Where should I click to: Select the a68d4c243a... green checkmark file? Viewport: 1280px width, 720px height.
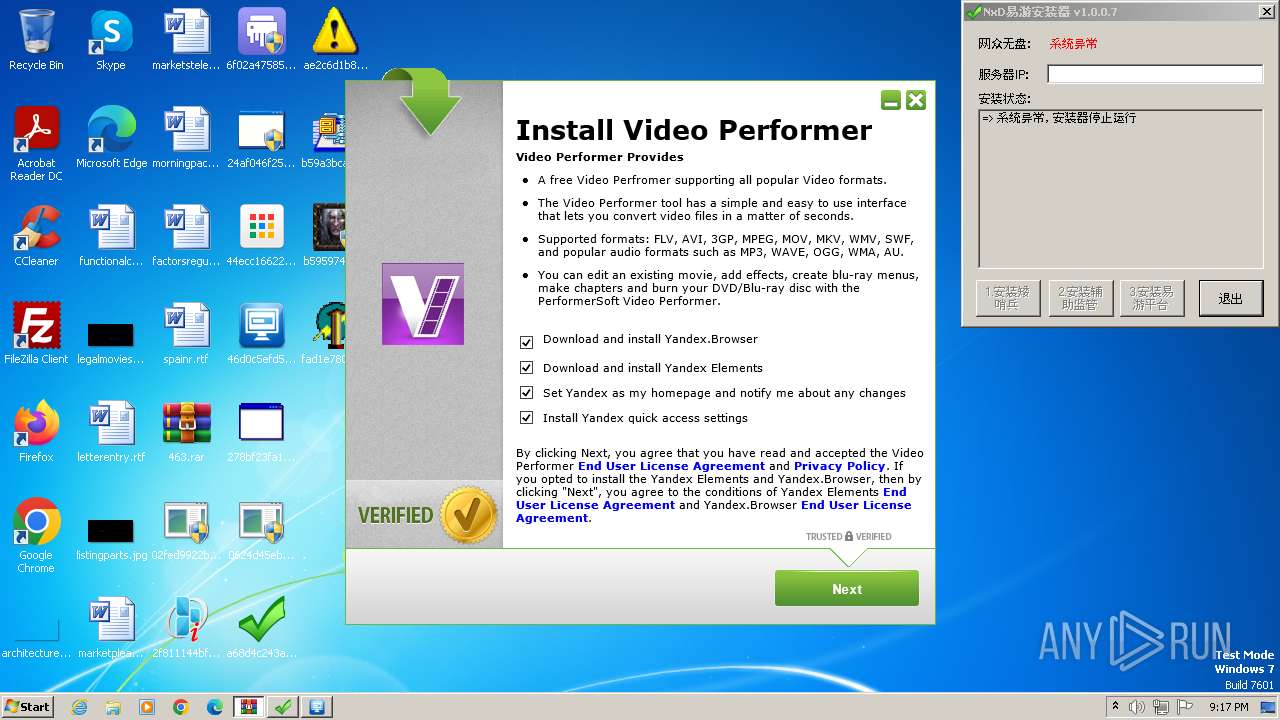[261, 628]
